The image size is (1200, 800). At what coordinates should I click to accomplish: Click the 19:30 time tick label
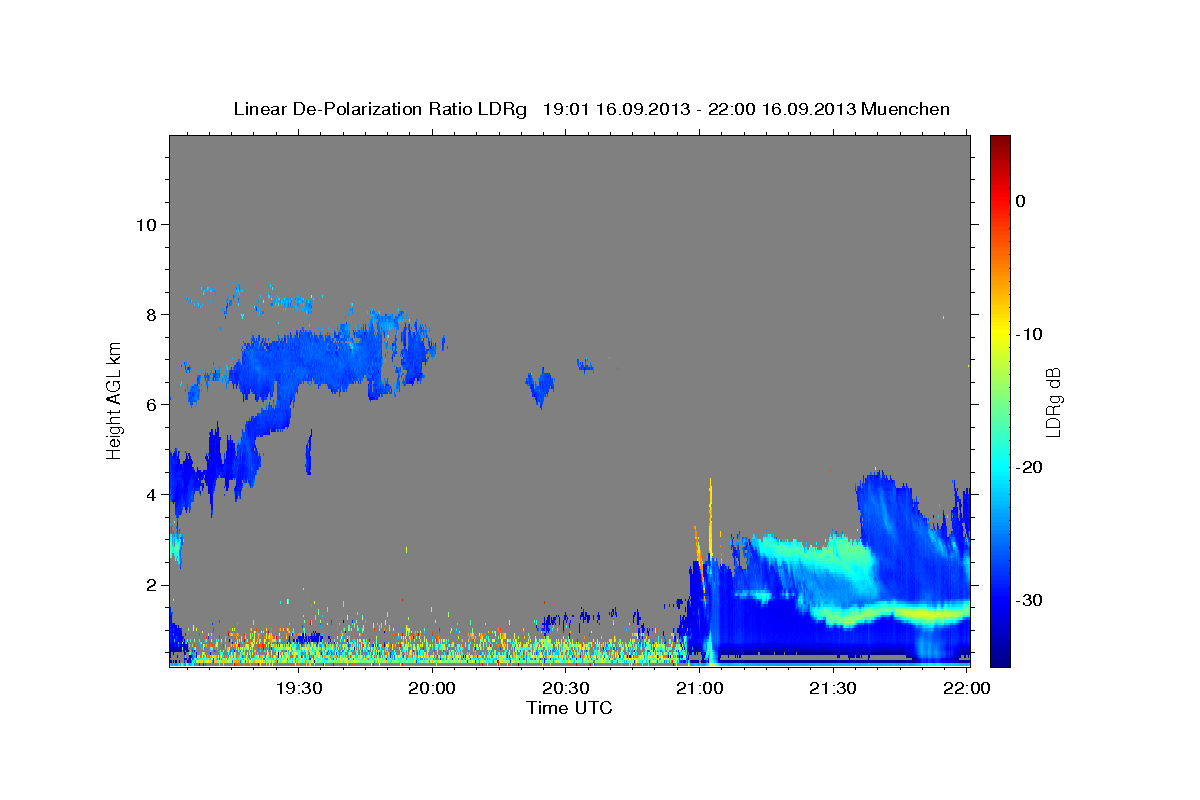(299, 688)
